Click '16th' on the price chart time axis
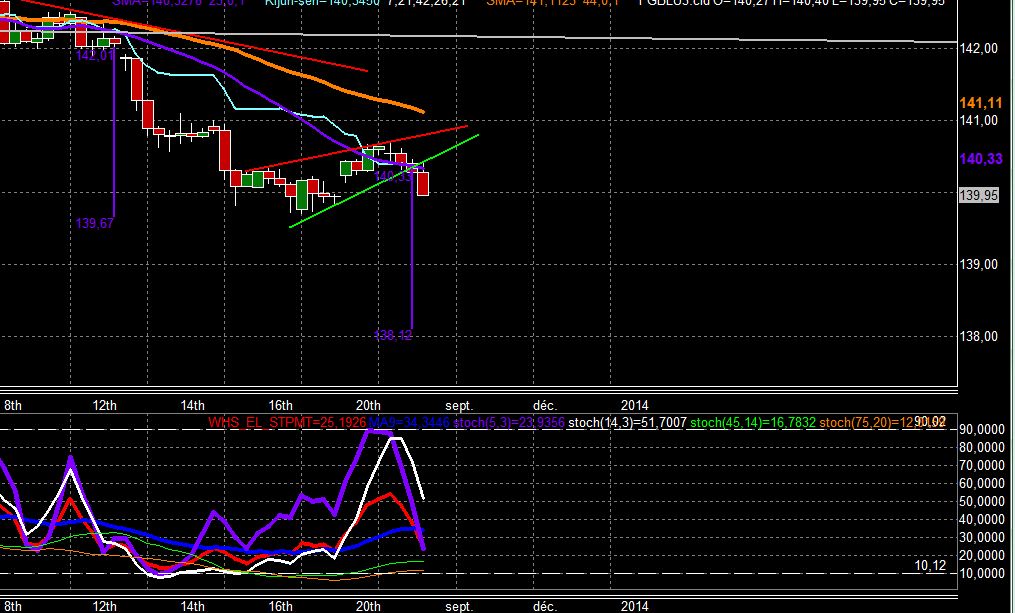Viewport: 1015px width, 613px height. pyautogui.click(x=280, y=406)
